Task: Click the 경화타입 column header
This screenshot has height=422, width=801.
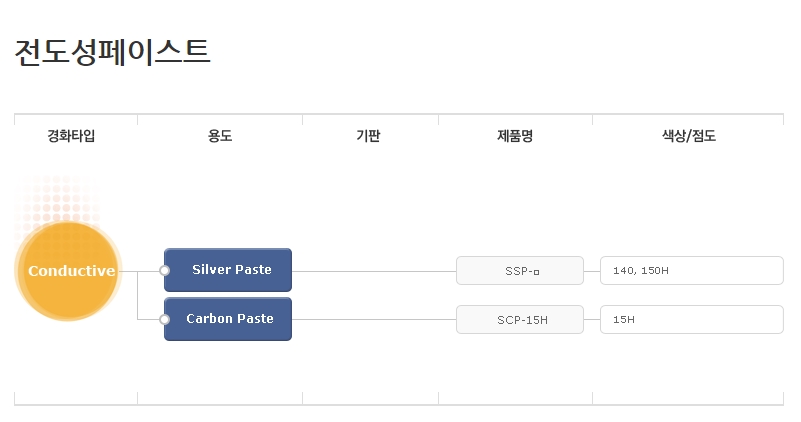Action: [71, 136]
